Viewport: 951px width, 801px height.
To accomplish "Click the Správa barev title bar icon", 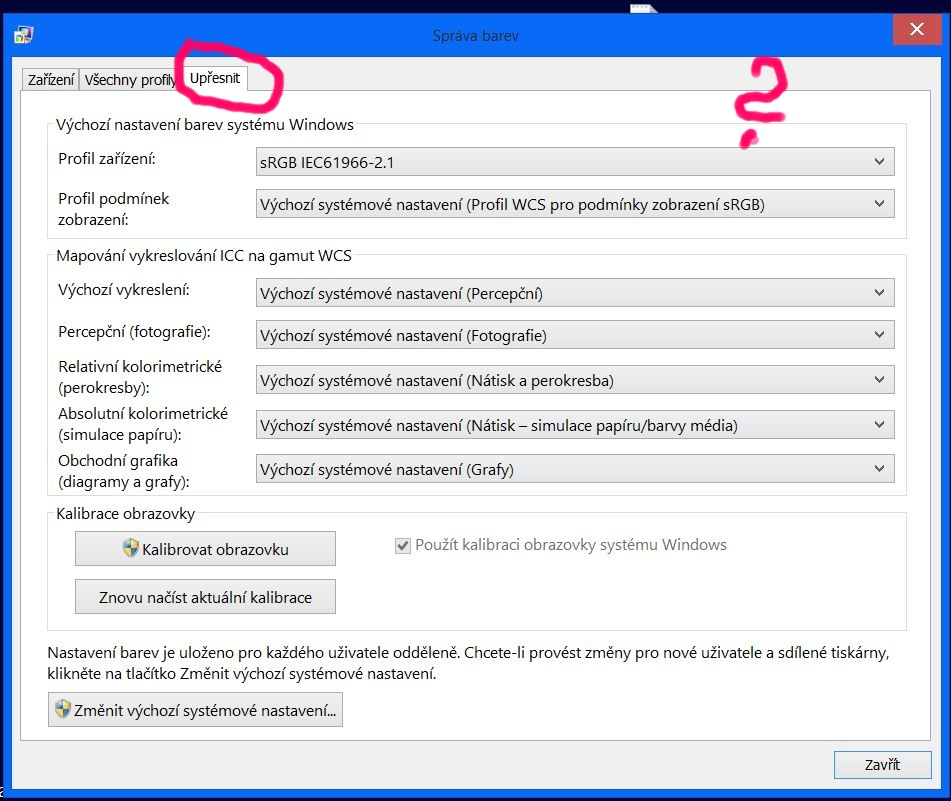I will point(23,36).
